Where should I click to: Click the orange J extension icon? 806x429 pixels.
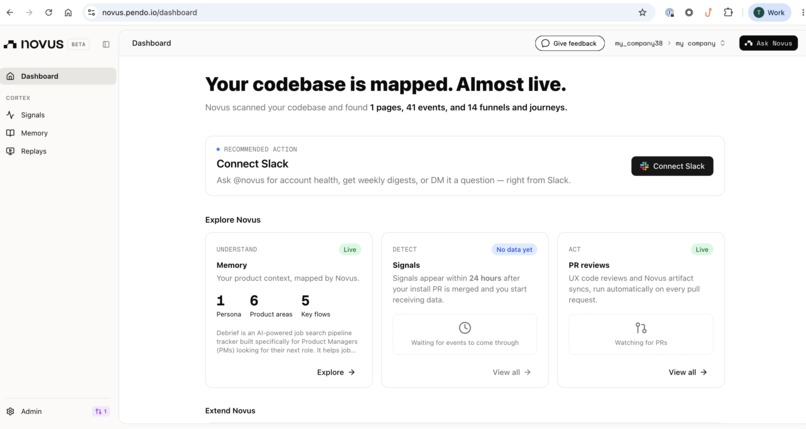pos(708,12)
